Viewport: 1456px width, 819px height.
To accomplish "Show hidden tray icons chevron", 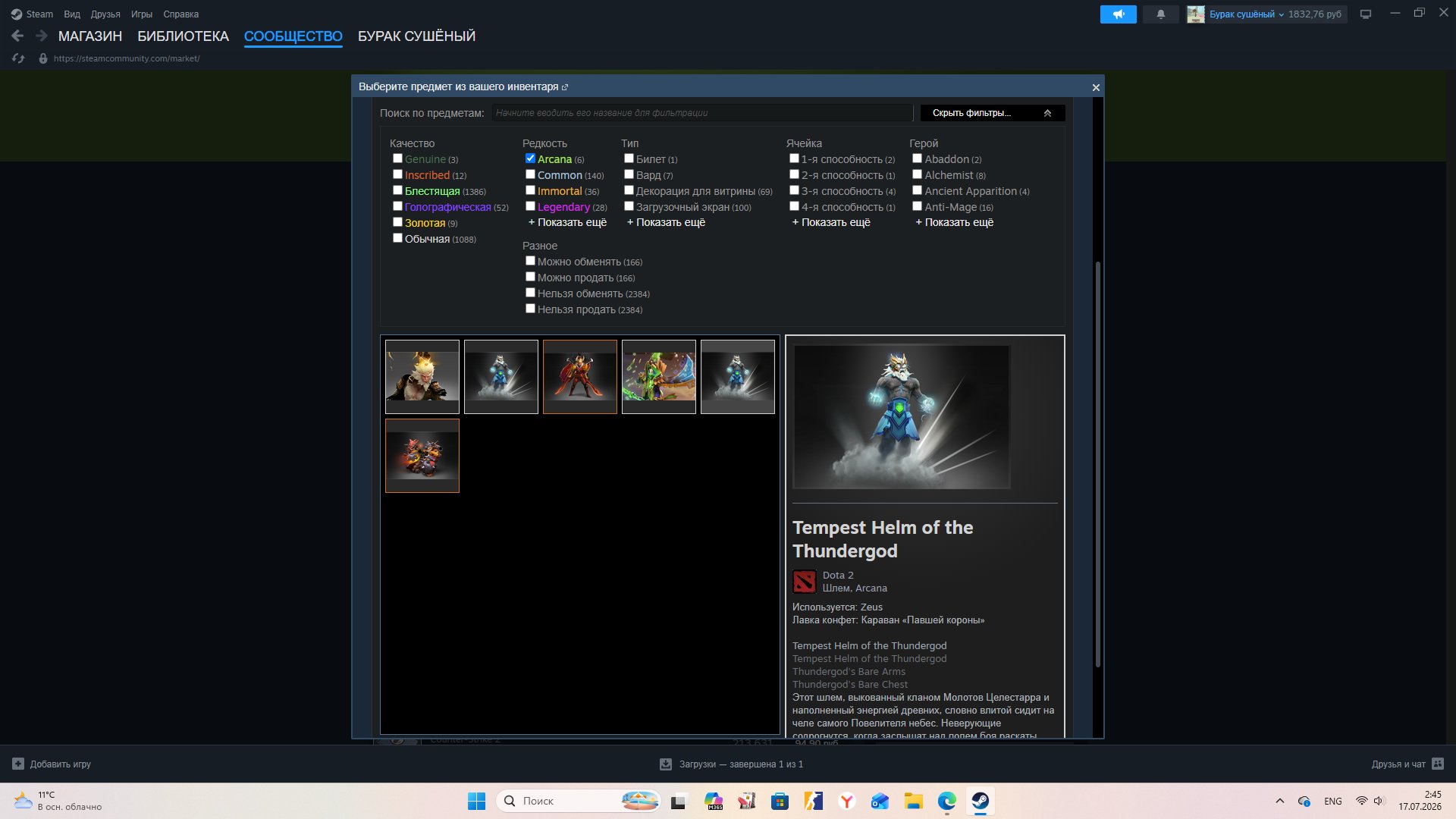I will coord(1280,801).
